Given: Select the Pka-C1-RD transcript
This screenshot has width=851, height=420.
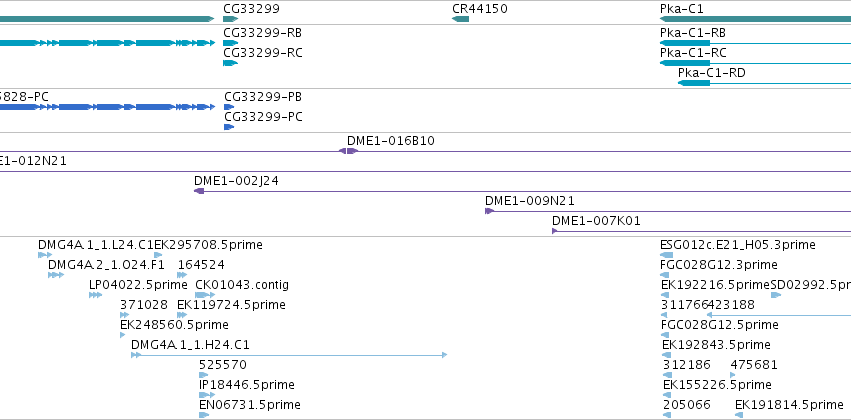Looking at the screenshot, I should [765, 83].
